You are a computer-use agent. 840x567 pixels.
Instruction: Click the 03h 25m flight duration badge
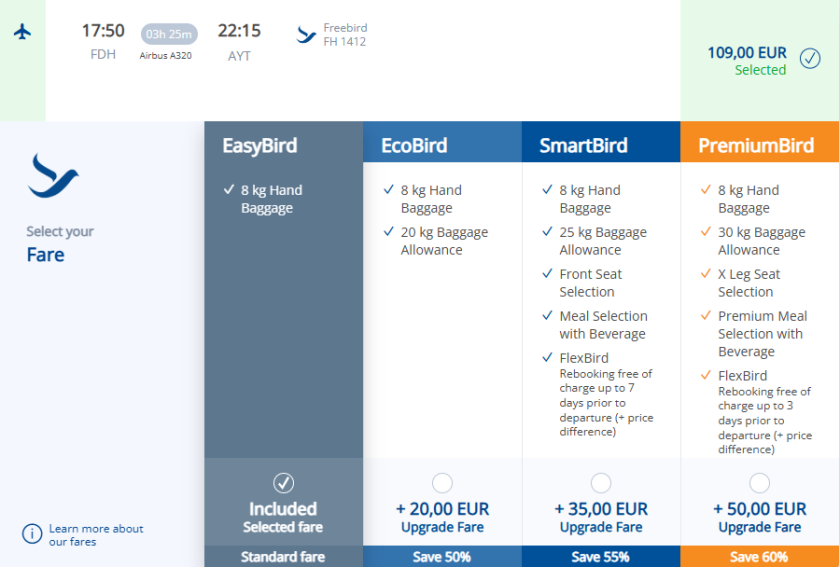[x=168, y=33]
